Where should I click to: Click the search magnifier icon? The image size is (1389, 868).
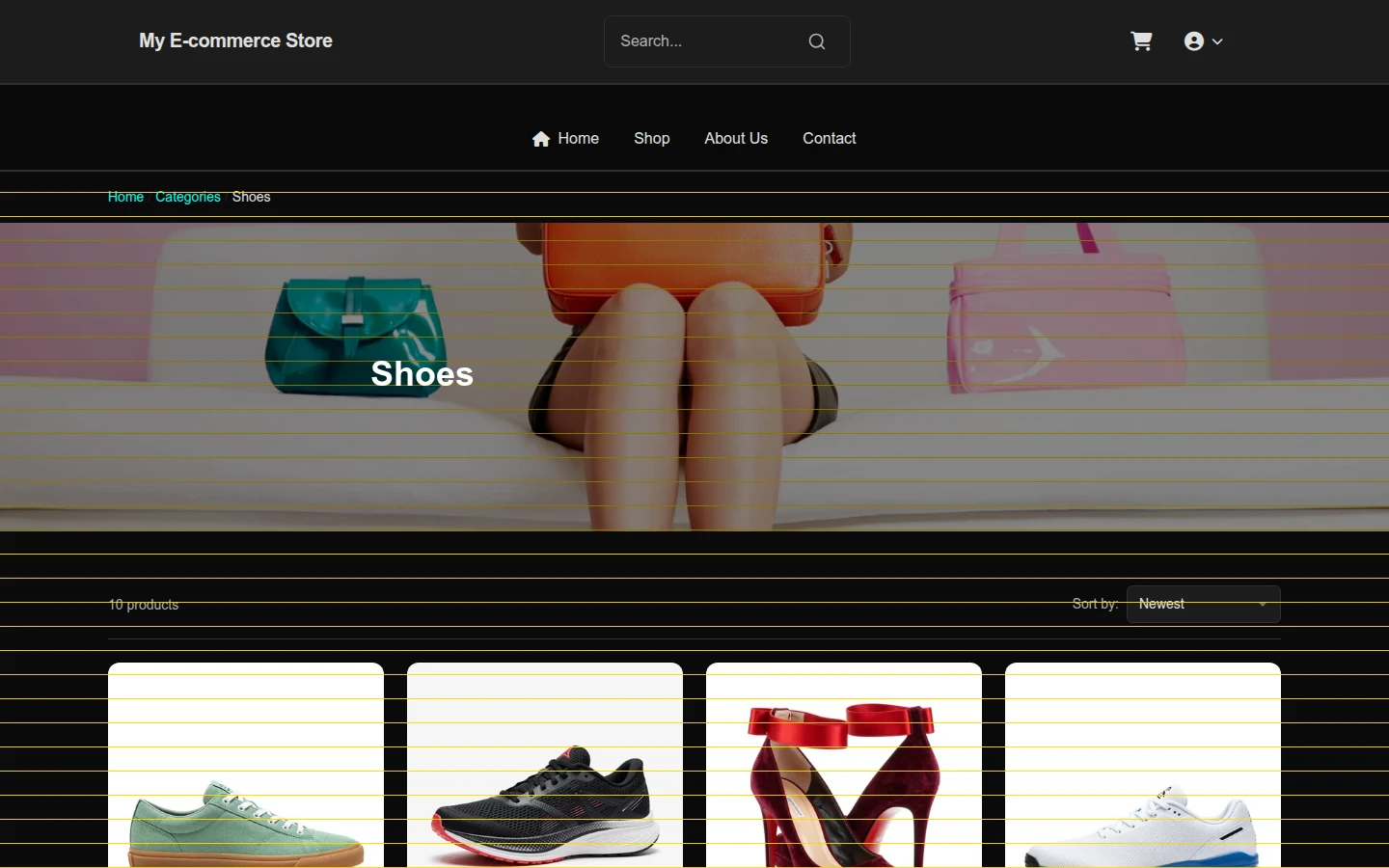tap(817, 41)
